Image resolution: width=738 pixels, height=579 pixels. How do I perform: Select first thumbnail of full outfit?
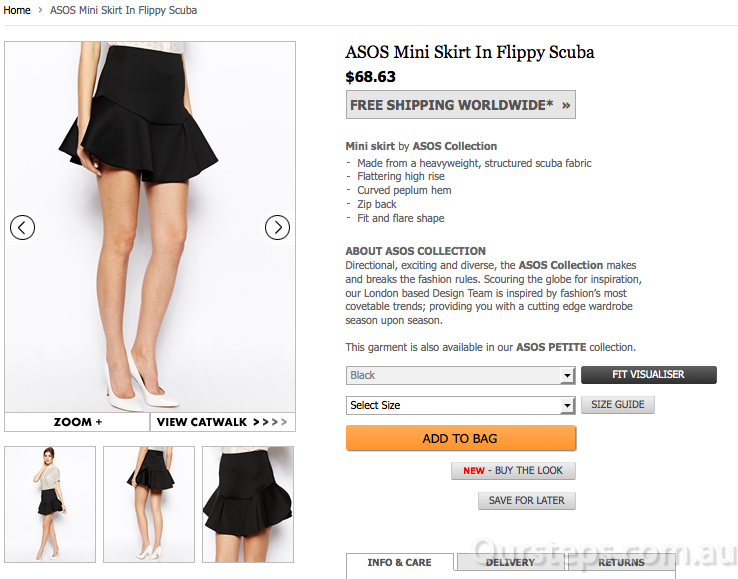pyautogui.click(x=50, y=504)
